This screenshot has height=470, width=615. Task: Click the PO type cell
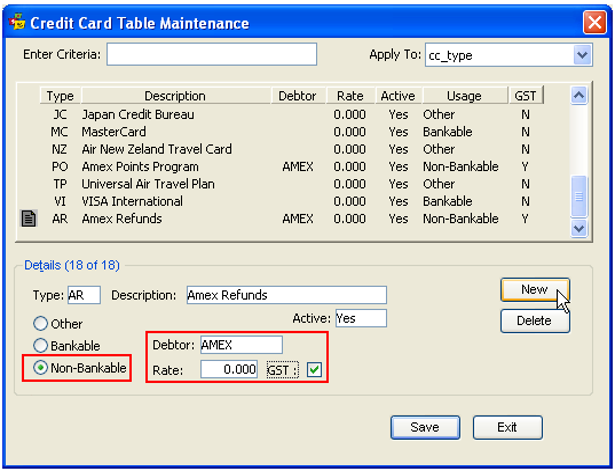[x=60, y=167]
